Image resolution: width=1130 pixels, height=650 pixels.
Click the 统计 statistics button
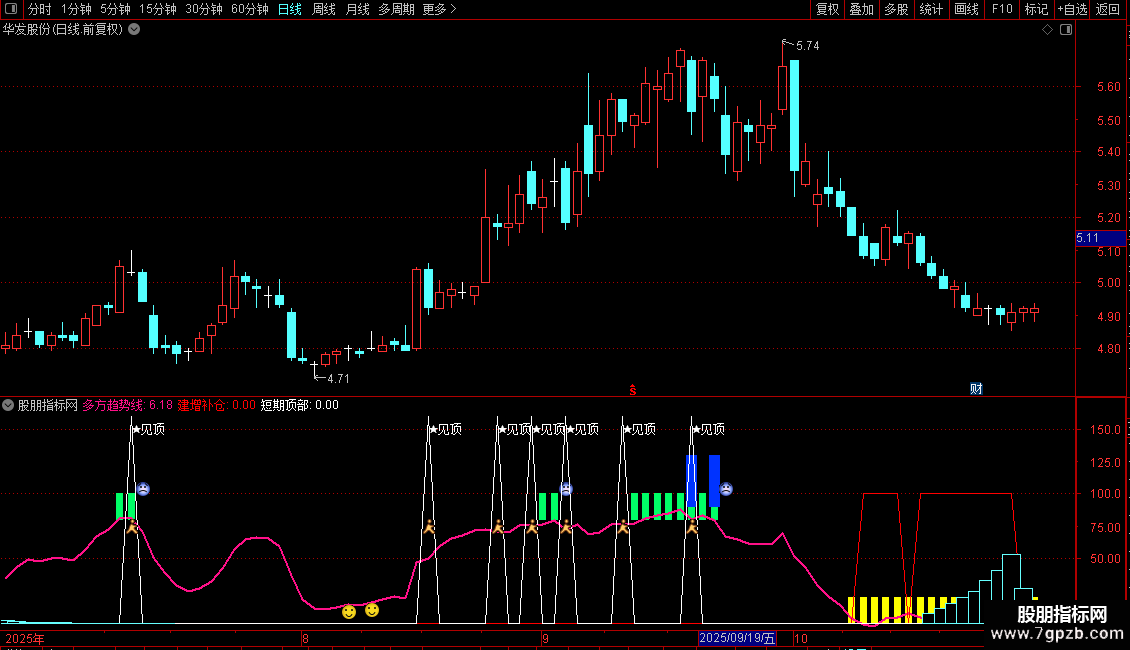tap(931, 9)
